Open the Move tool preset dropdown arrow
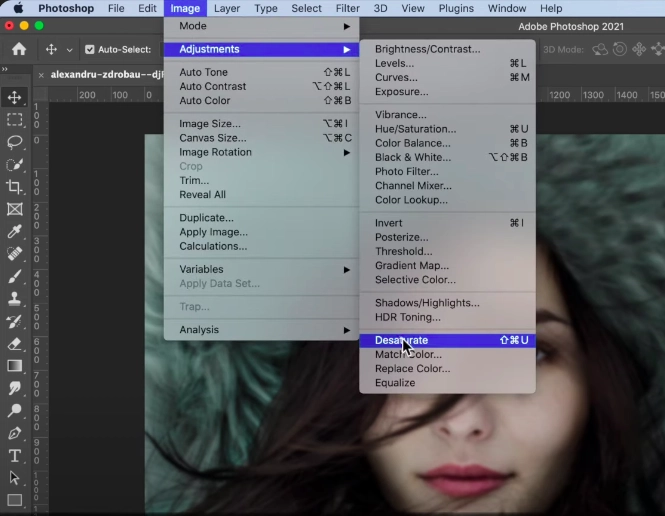 (x=69, y=50)
